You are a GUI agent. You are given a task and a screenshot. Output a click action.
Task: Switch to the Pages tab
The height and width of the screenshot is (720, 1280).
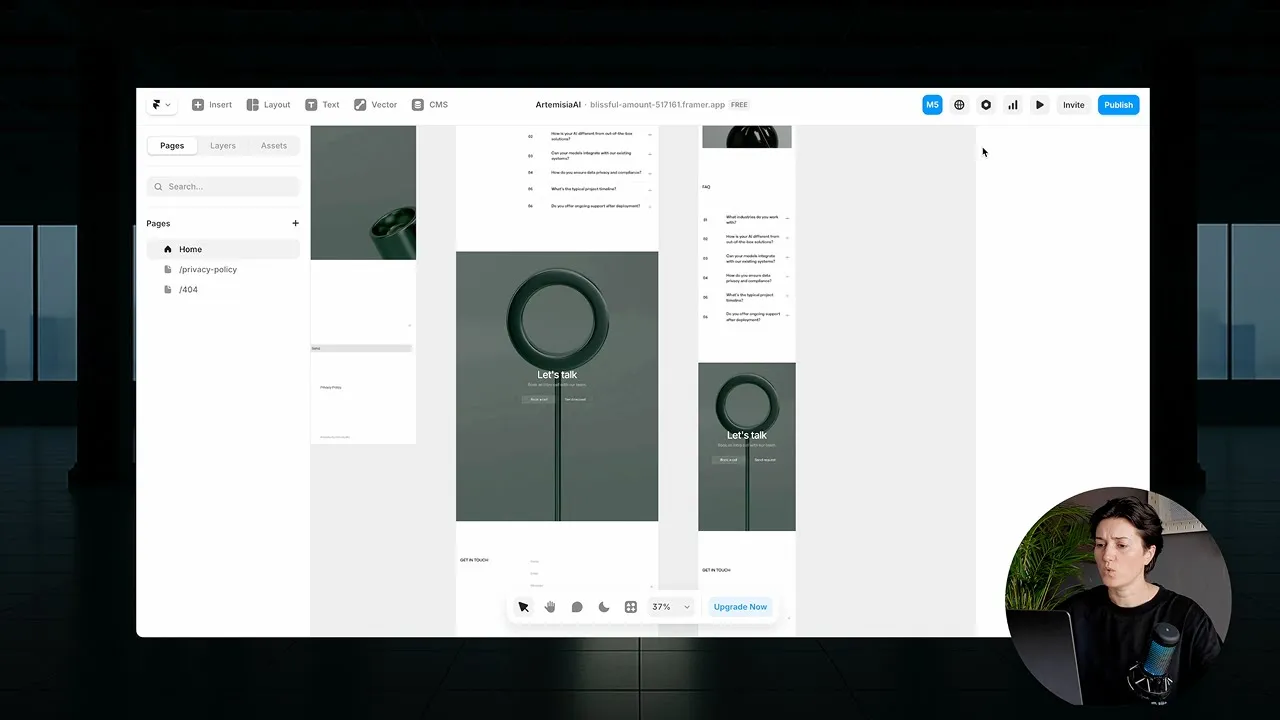[172, 146]
